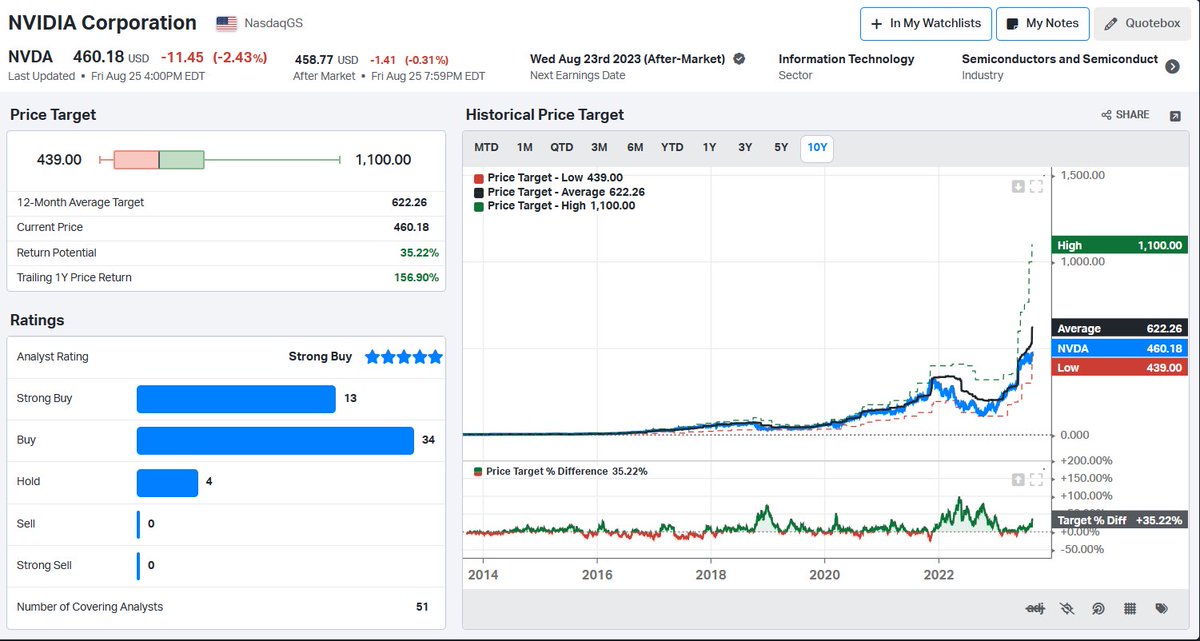Select the 5Y time range tab
1200x641 pixels.
coord(781,148)
